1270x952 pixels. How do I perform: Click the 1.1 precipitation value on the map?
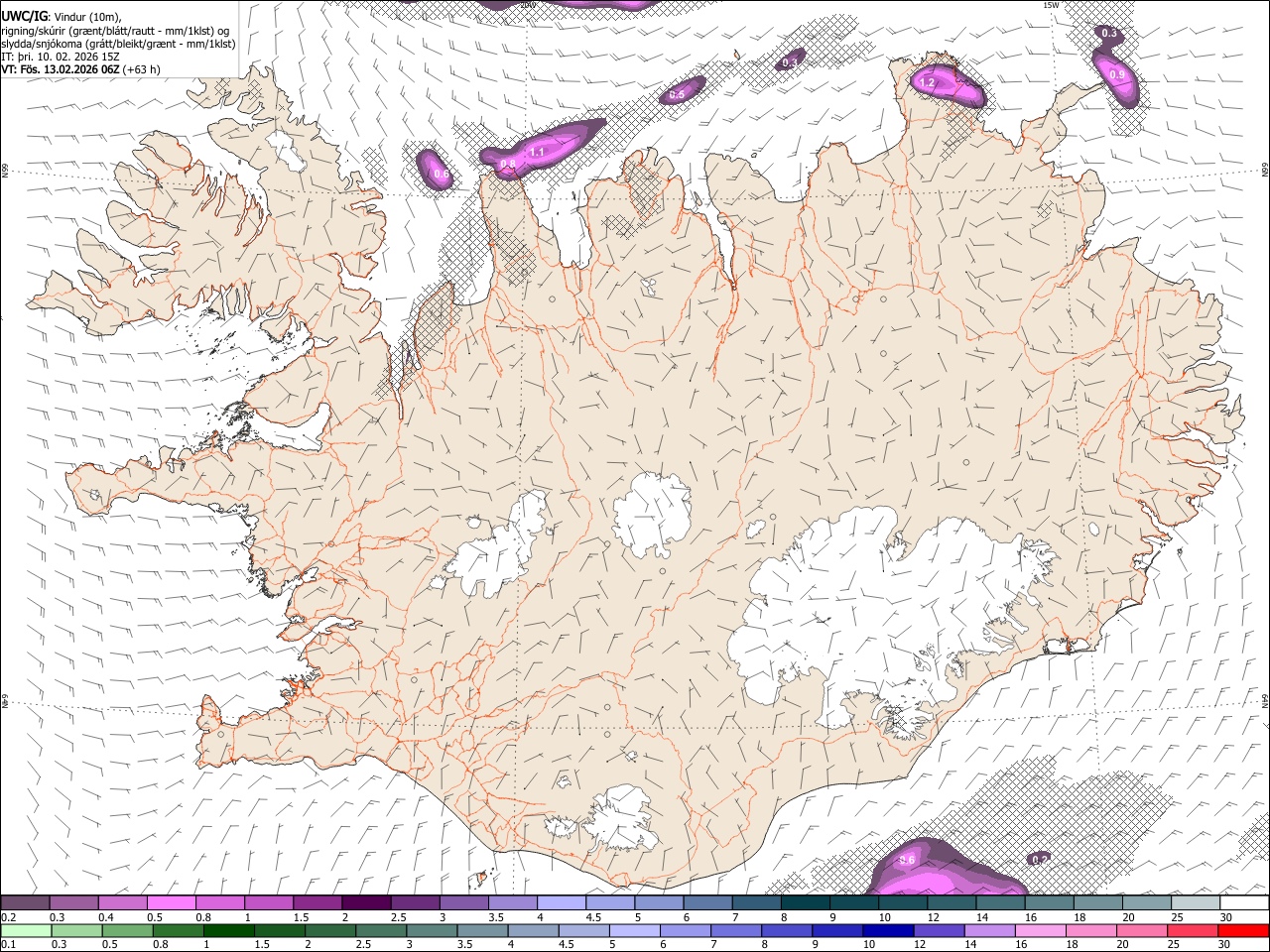(x=537, y=152)
